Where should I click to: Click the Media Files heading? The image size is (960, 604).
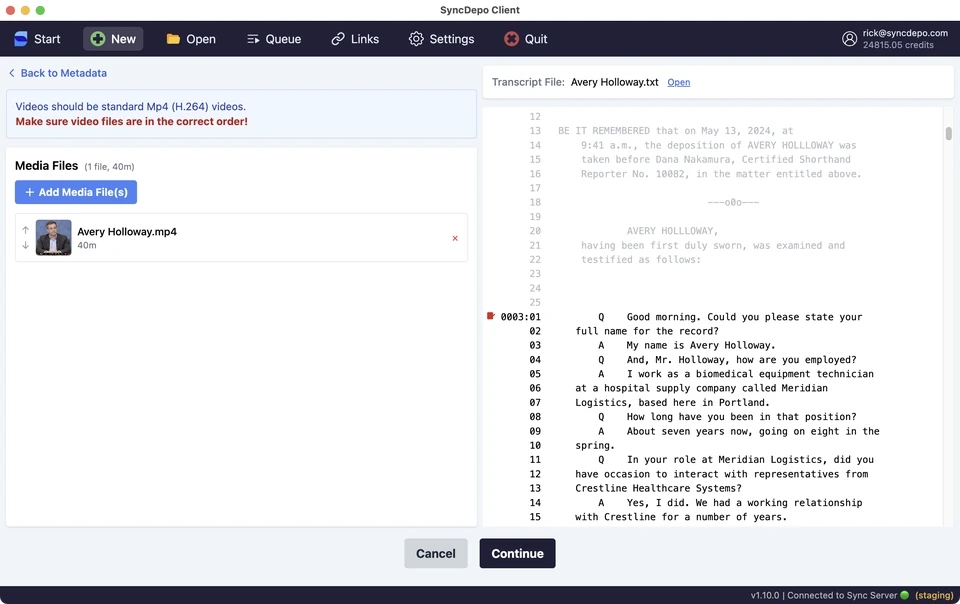[47, 166]
